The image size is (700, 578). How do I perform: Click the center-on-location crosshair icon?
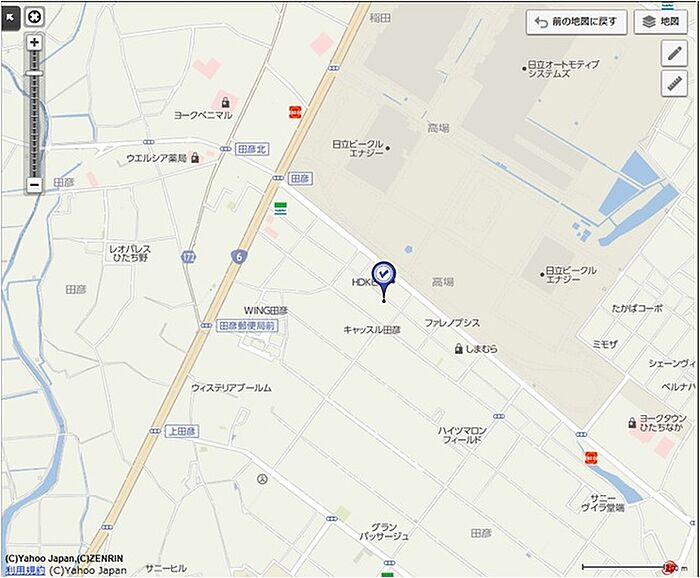pyautogui.click(x=34, y=17)
